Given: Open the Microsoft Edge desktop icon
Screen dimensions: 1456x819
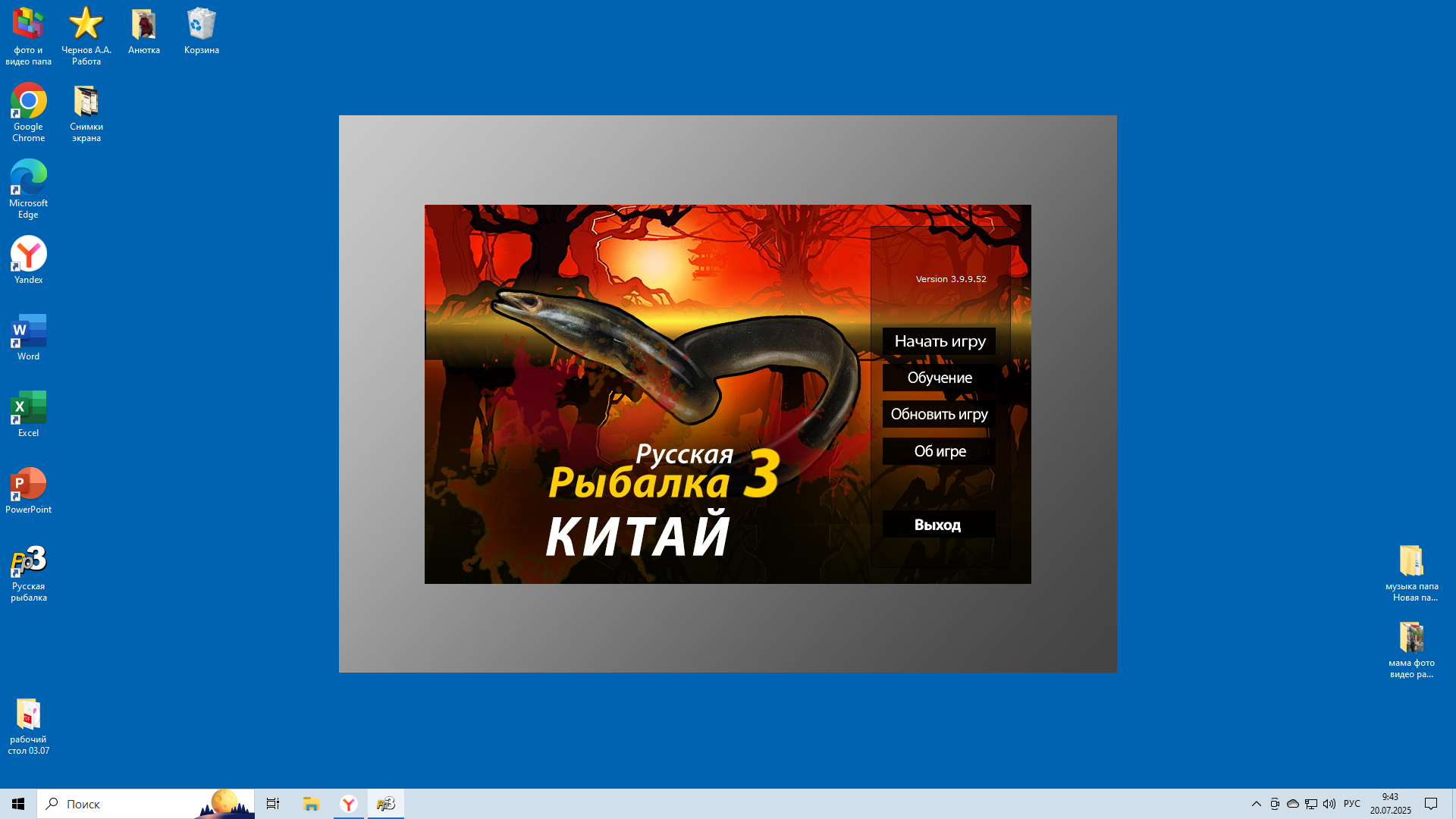Looking at the screenshot, I should click(29, 188).
